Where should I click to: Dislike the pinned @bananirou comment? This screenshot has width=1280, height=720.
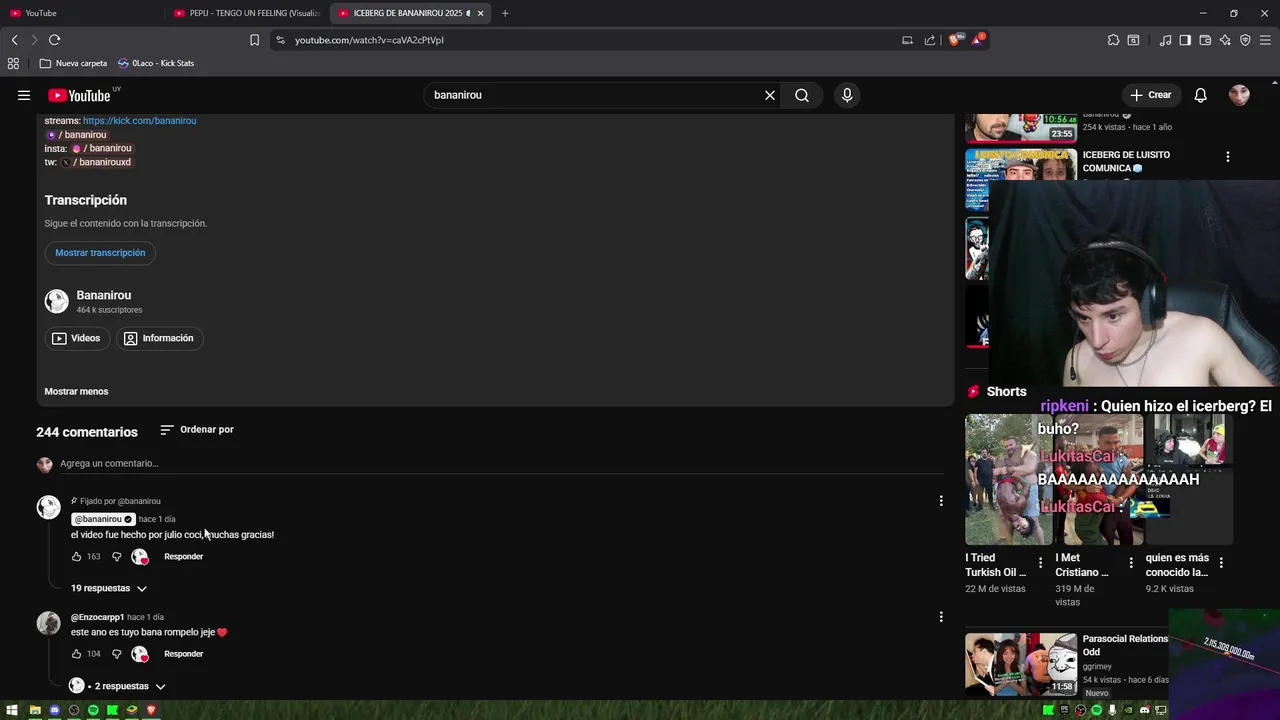(x=117, y=557)
